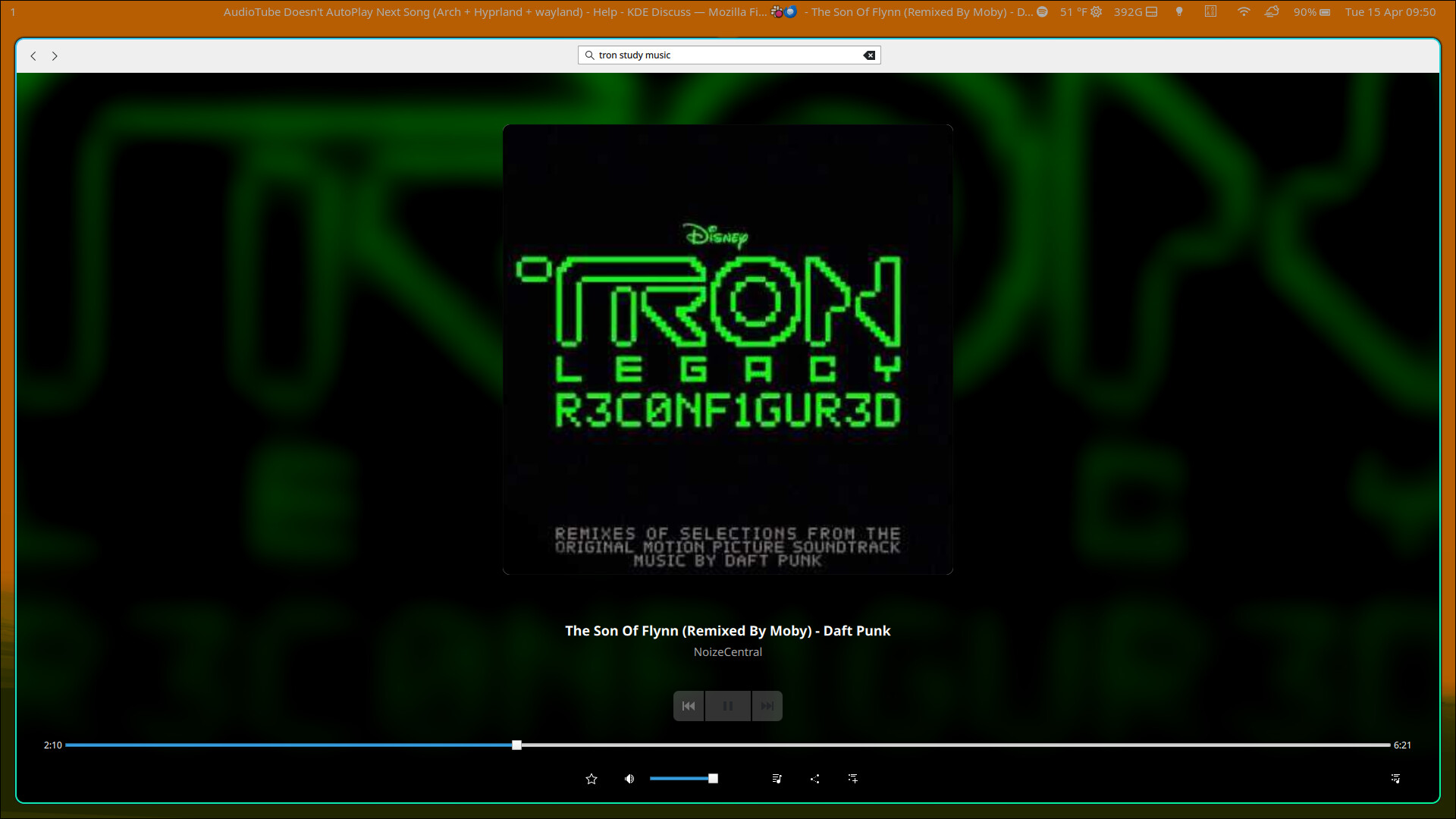Click the magnifier icon in the search box
This screenshot has height=819, width=1456.
(589, 55)
